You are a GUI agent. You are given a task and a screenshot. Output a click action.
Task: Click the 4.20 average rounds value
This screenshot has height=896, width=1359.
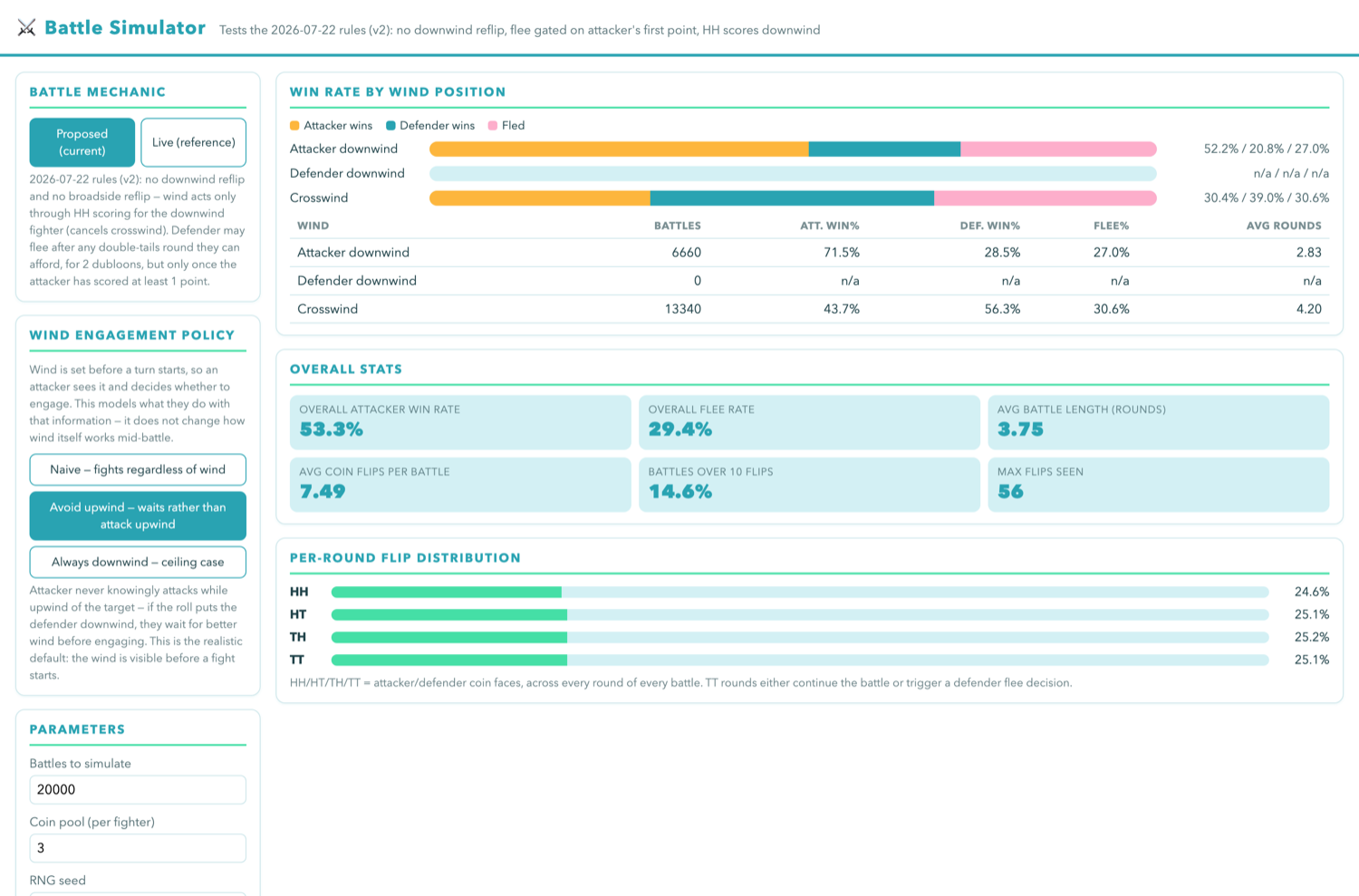click(1309, 309)
